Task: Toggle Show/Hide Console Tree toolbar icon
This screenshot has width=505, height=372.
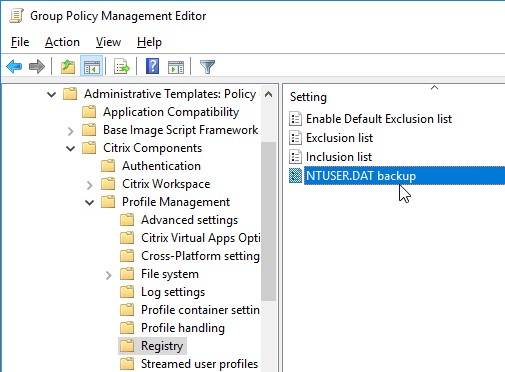Action: pos(92,67)
